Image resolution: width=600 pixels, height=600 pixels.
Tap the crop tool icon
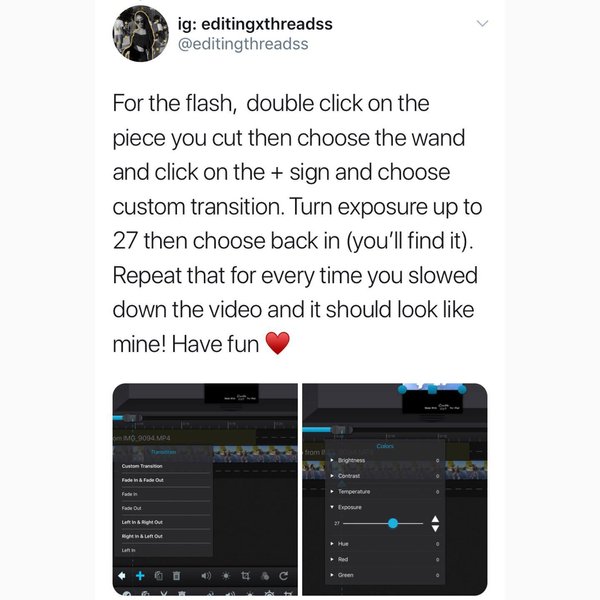click(x=245, y=576)
